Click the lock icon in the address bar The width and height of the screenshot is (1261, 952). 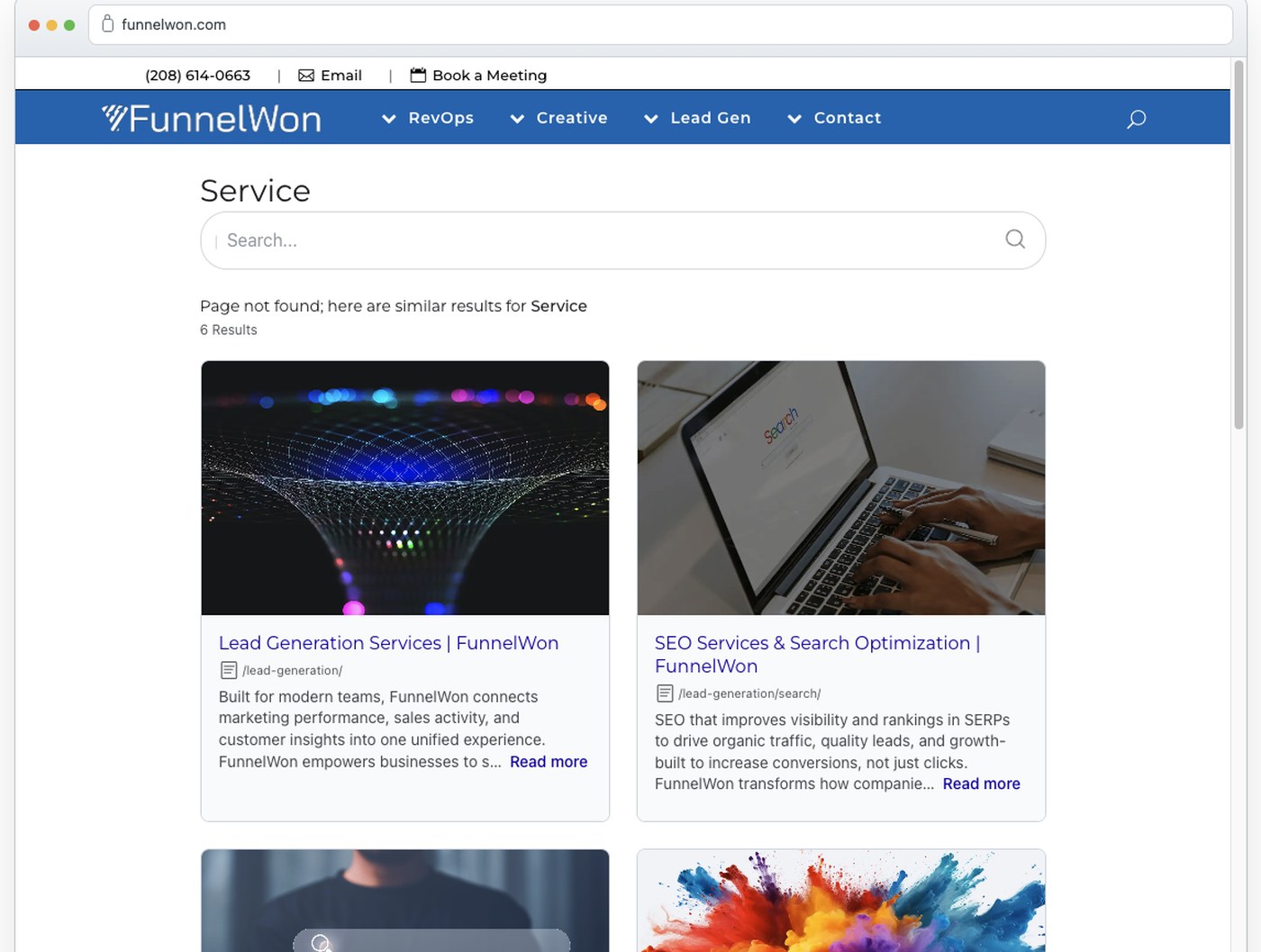point(108,23)
